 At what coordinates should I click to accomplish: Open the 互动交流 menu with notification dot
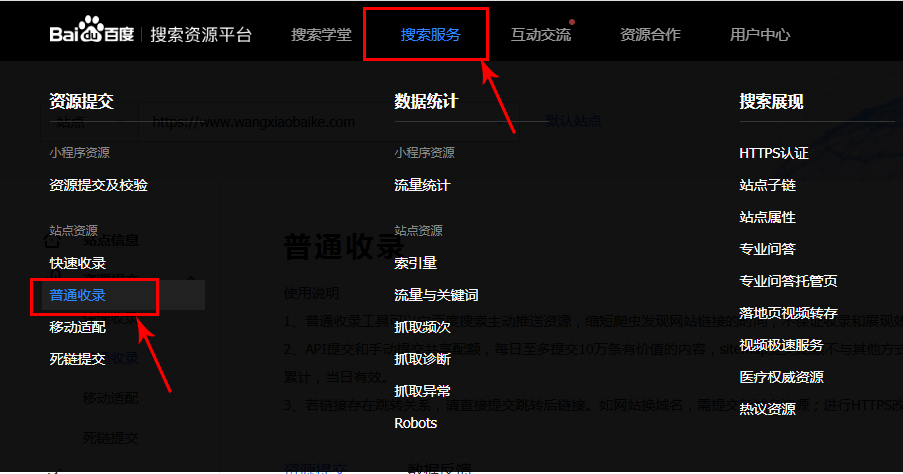click(540, 35)
